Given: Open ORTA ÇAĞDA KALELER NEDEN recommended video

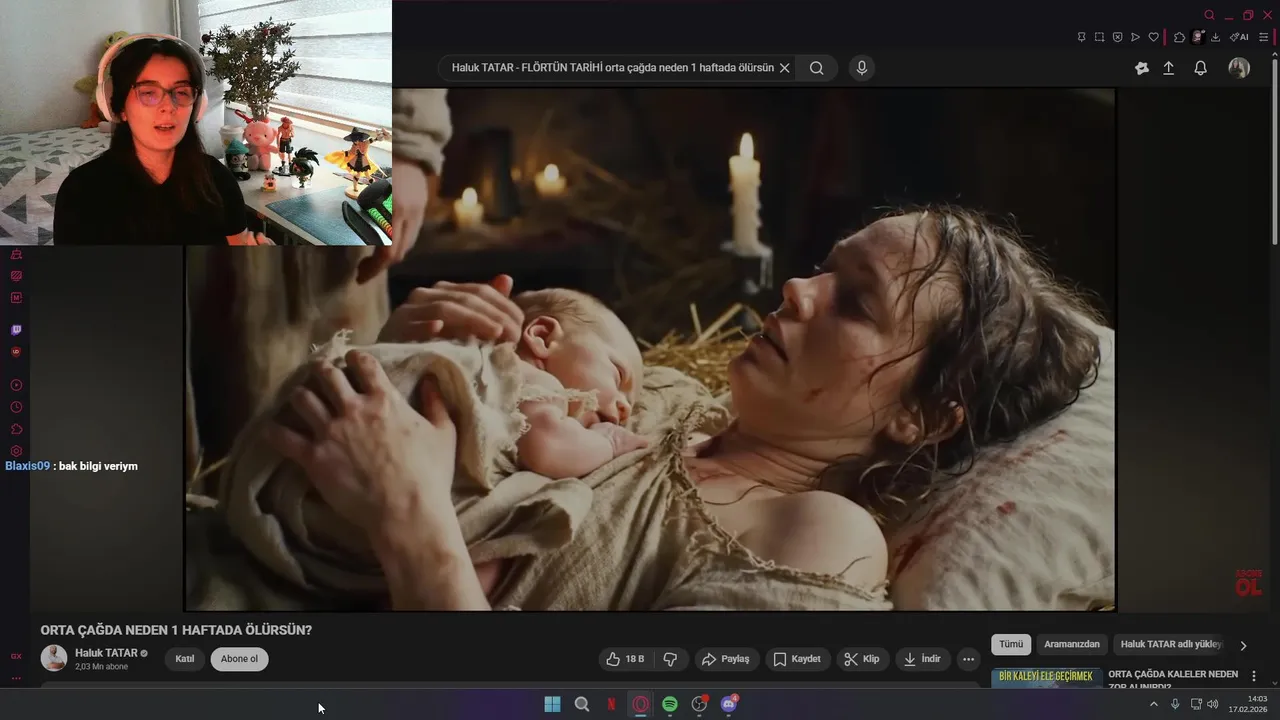Looking at the screenshot, I should pos(1173,679).
